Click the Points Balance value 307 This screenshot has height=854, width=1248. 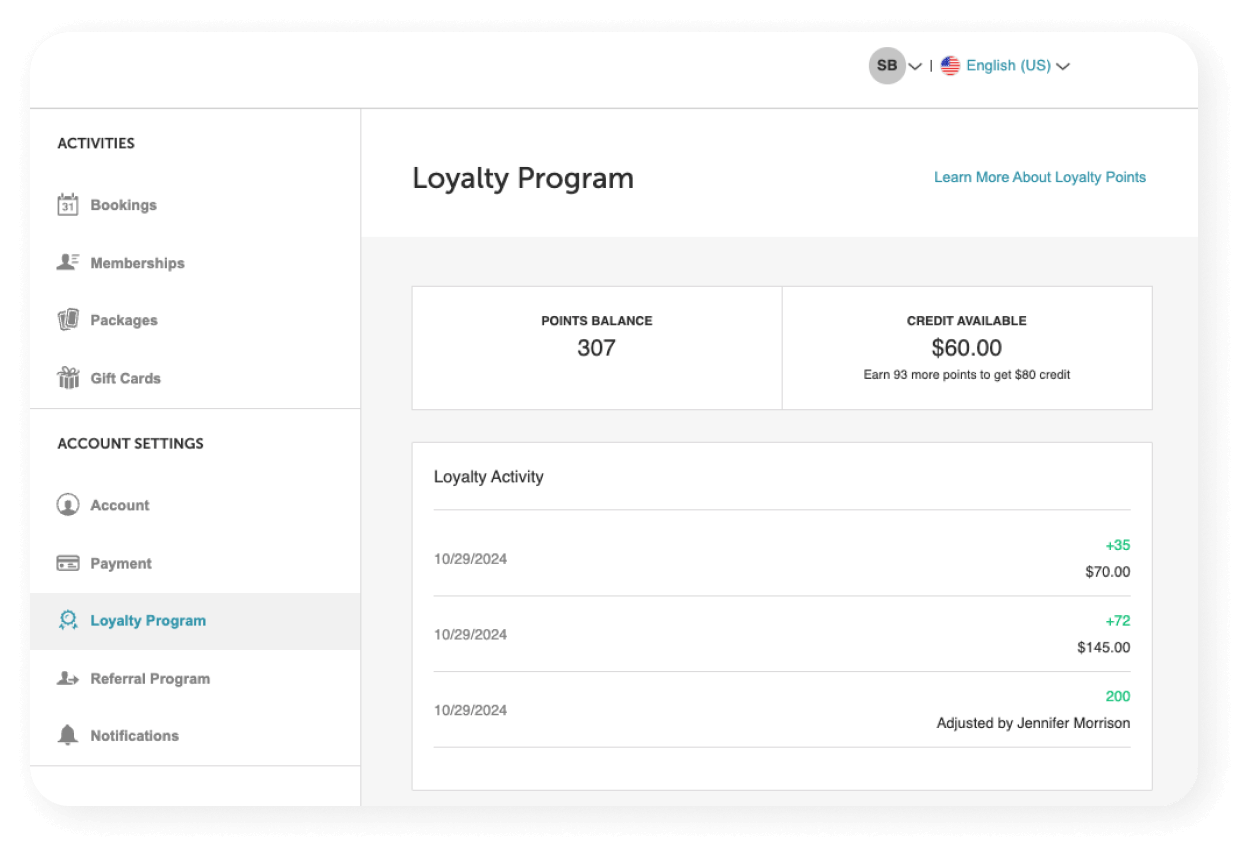597,348
